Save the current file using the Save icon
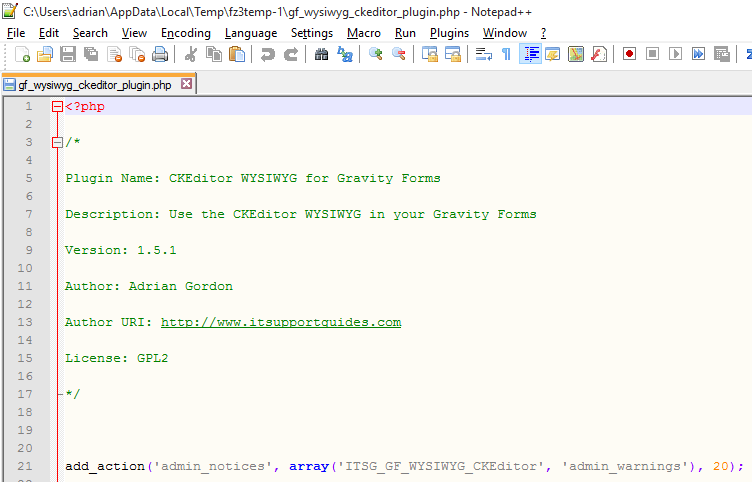752x482 pixels. point(68,54)
